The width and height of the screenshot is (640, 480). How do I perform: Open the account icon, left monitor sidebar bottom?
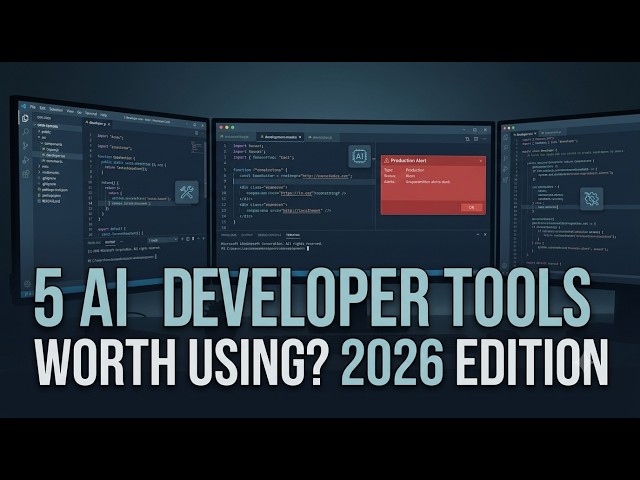click(x=27, y=284)
